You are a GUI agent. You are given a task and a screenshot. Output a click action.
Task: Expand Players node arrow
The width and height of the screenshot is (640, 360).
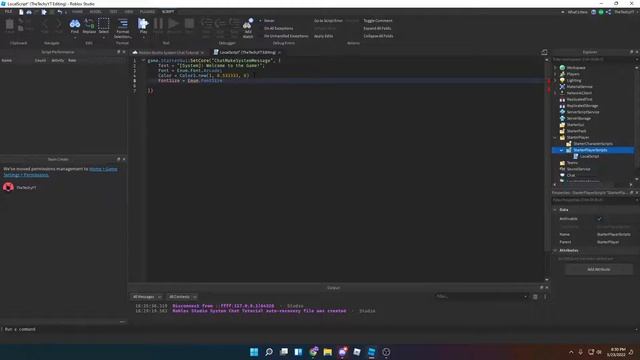tap(555, 74)
